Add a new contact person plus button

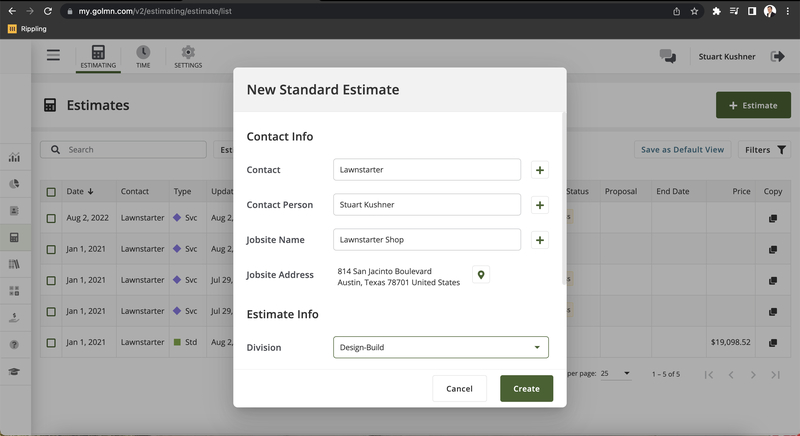pos(540,205)
